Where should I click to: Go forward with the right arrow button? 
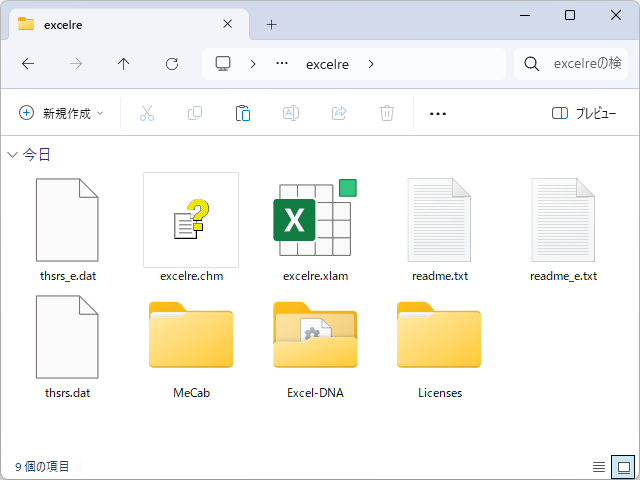click(76, 64)
